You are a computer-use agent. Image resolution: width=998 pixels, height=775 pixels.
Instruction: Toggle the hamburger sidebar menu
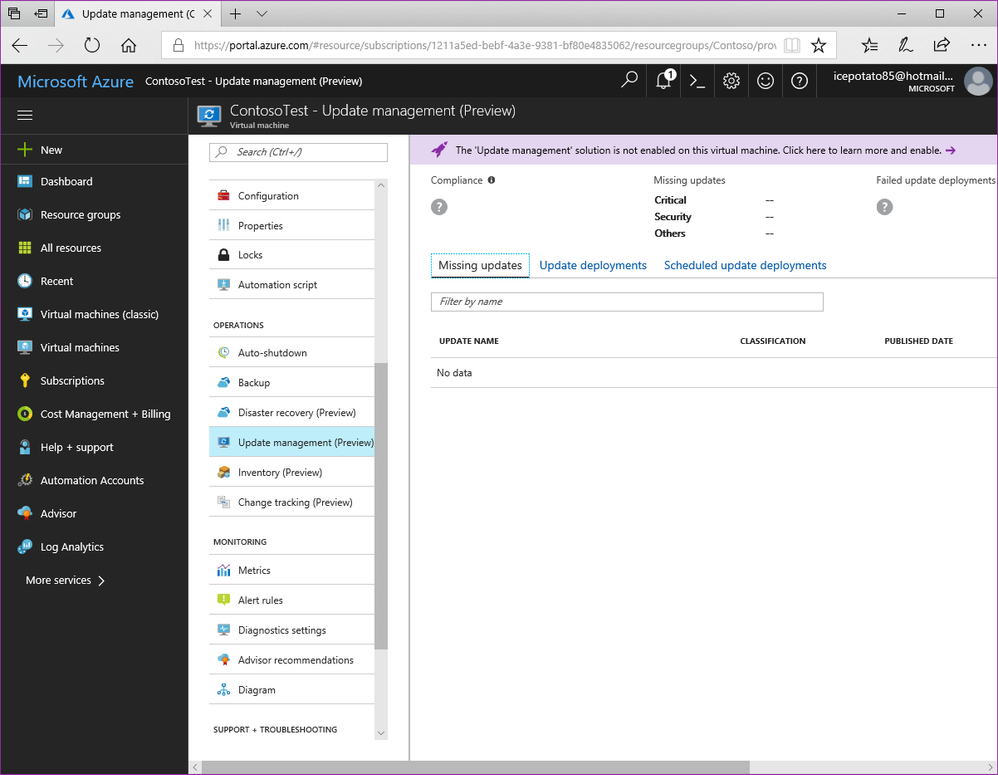[25, 115]
